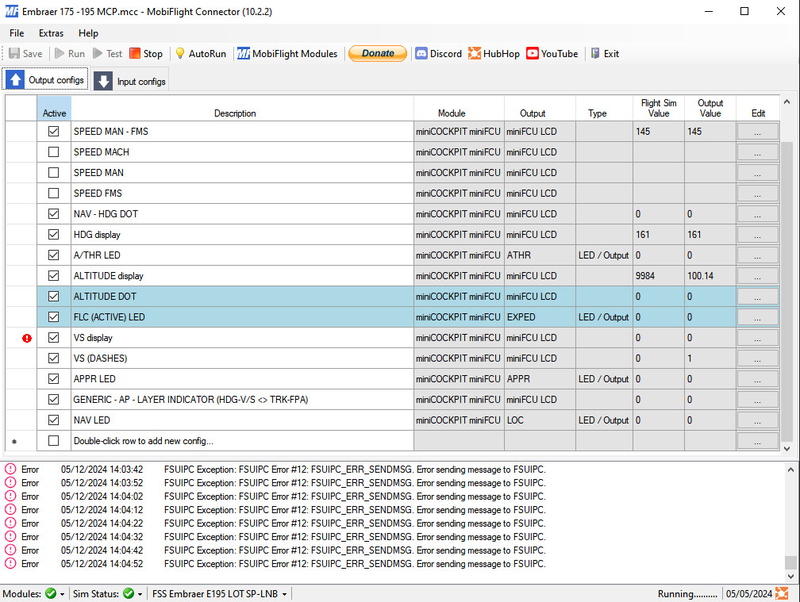Image resolution: width=800 pixels, height=602 pixels.
Task: Expand the Modules status dropdown
Action: tap(62, 594)
